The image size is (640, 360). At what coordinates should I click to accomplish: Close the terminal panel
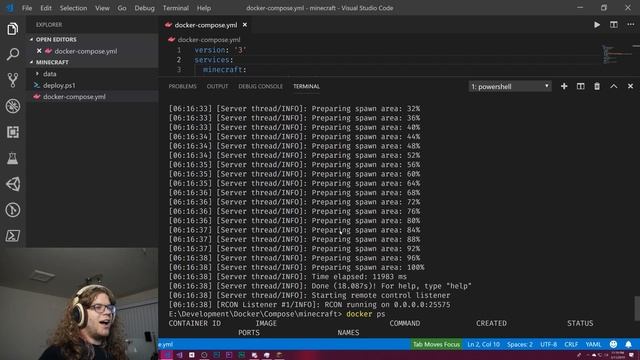pyautogui.click(x=630, y=86)
